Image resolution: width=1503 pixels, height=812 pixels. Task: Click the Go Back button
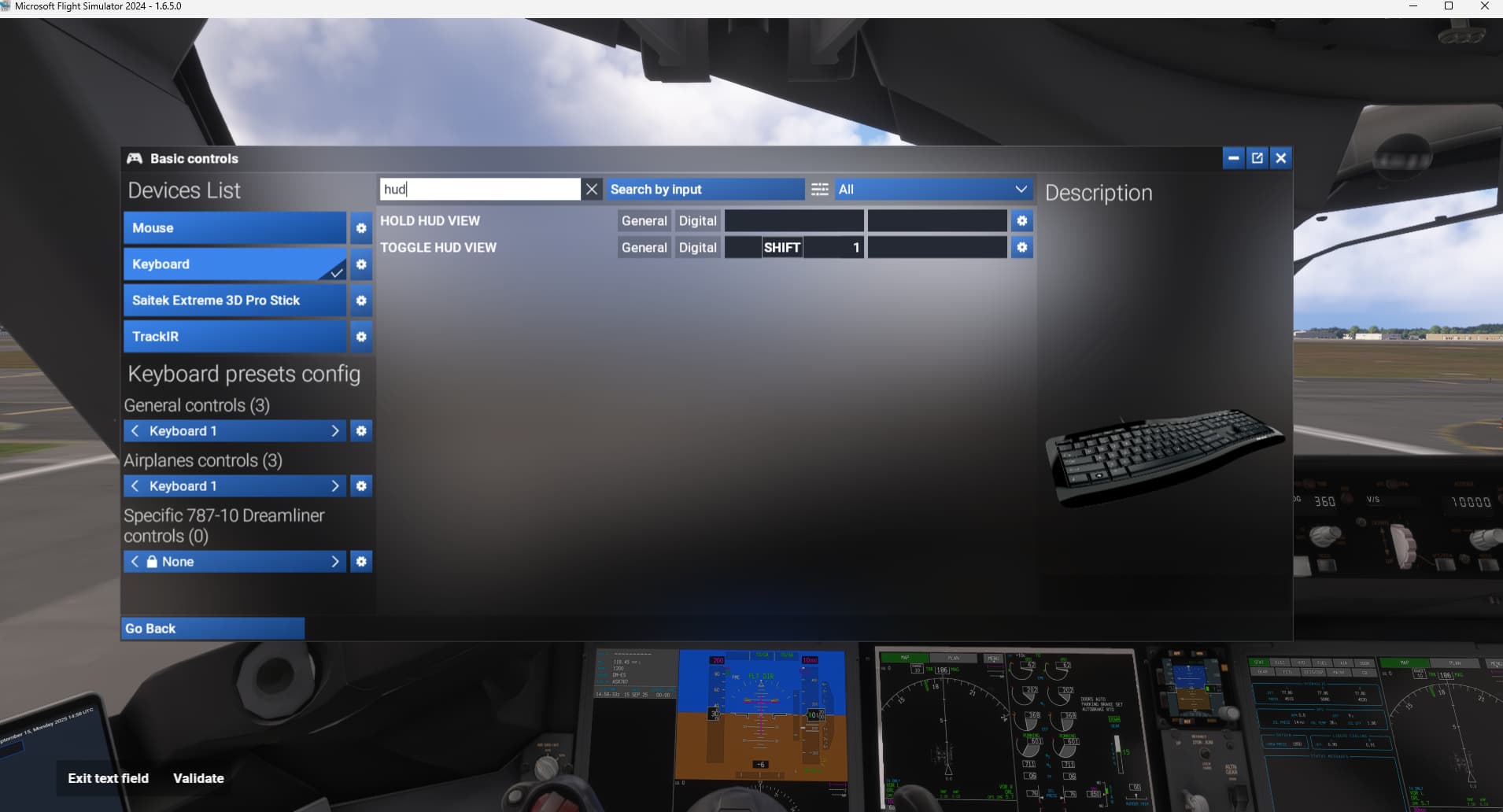212,629
